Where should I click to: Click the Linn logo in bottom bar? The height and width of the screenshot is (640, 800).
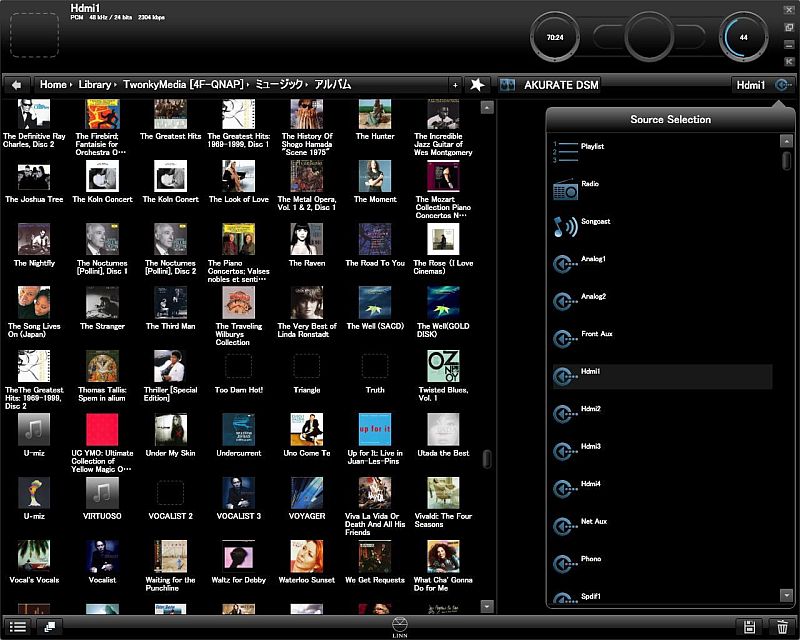[x=400, y=627]
